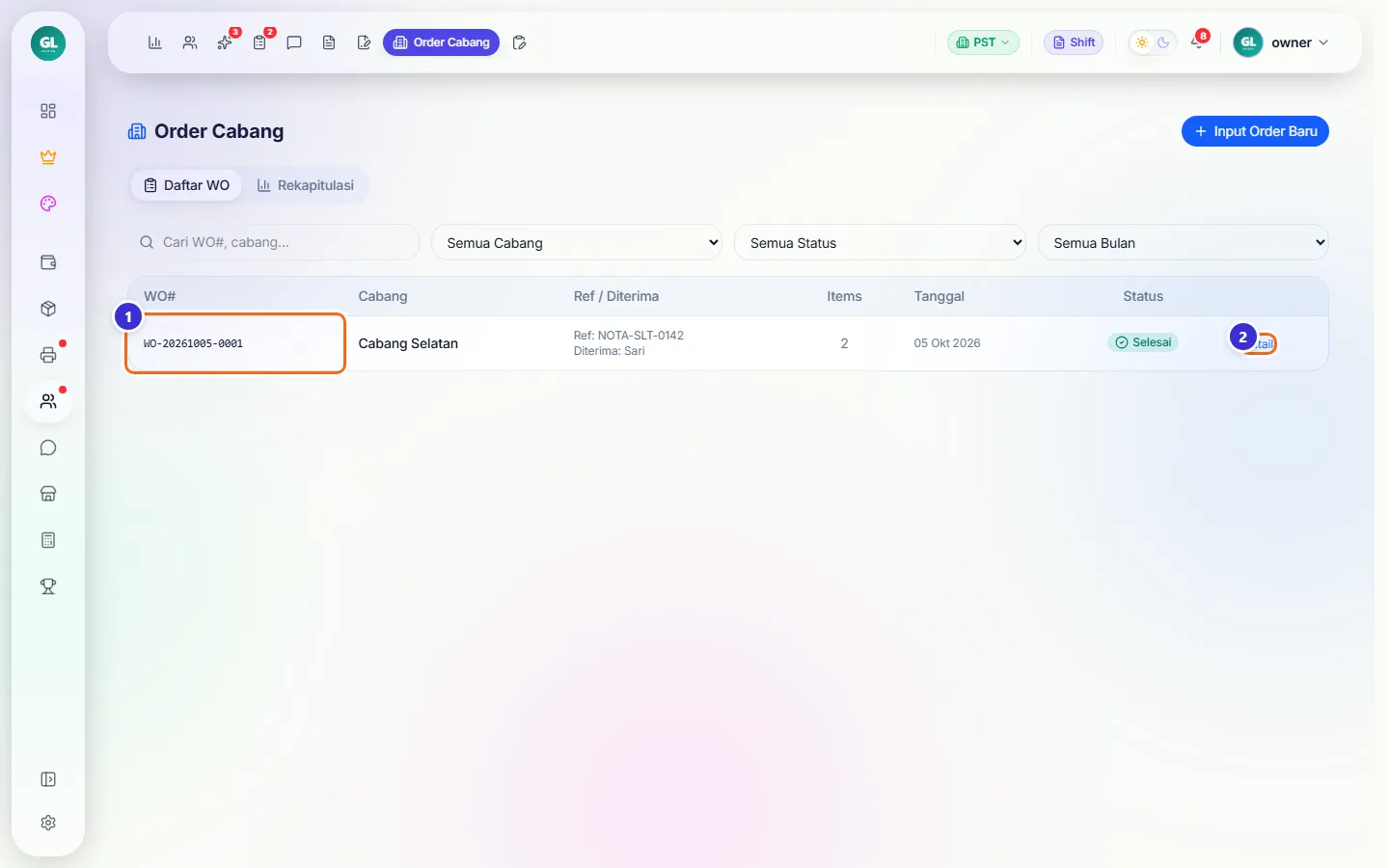Toggle the light/dark theme switch
This screenshot has height=868, width=1389.
point(1153,42)
